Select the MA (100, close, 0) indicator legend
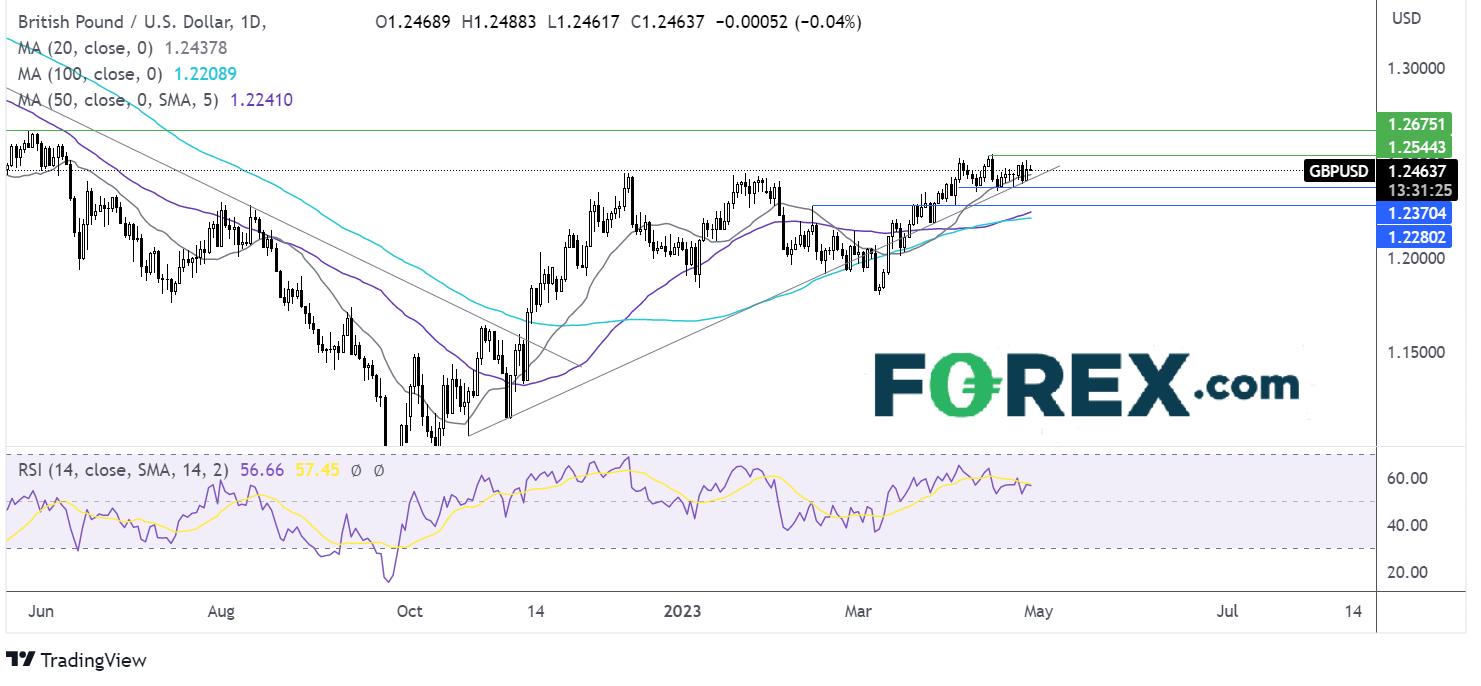Image resolution: width=1481 pixels, height=686 pixels. click(x=126, y=74)
